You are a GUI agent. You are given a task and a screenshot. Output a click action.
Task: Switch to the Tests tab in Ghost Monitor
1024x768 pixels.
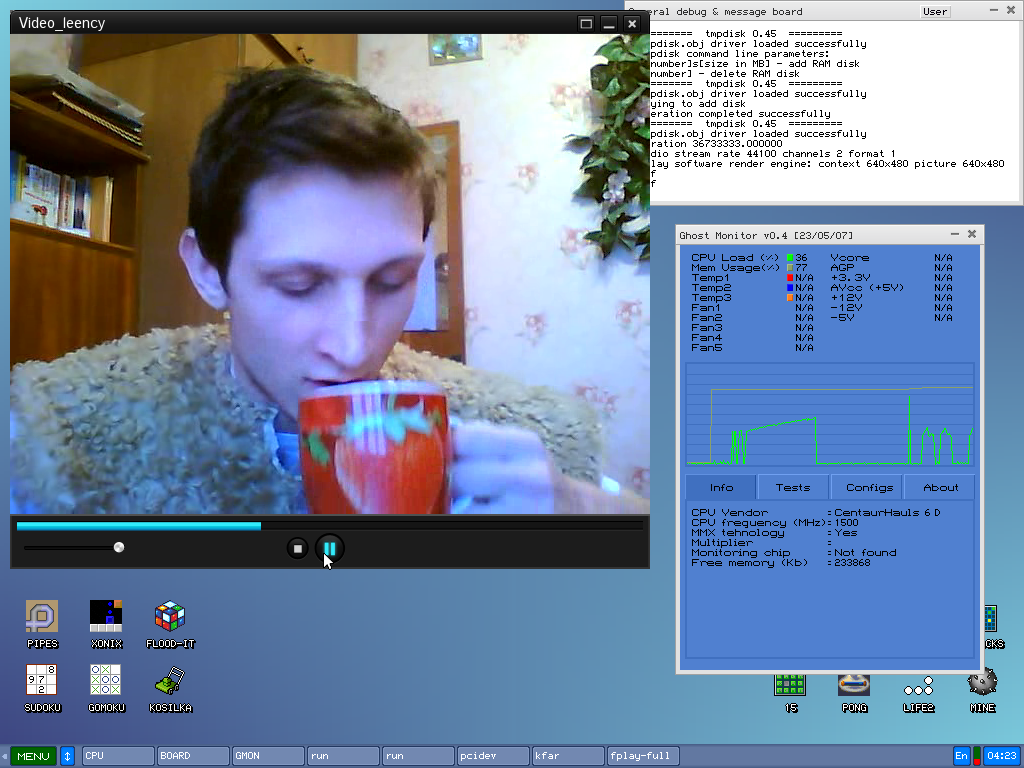[x=793, y=488]
